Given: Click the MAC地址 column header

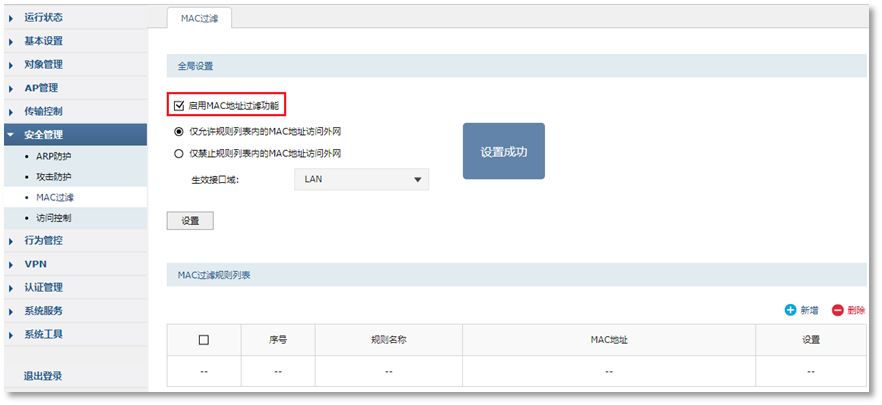Looking at the screenshot, I should (608, 340).
